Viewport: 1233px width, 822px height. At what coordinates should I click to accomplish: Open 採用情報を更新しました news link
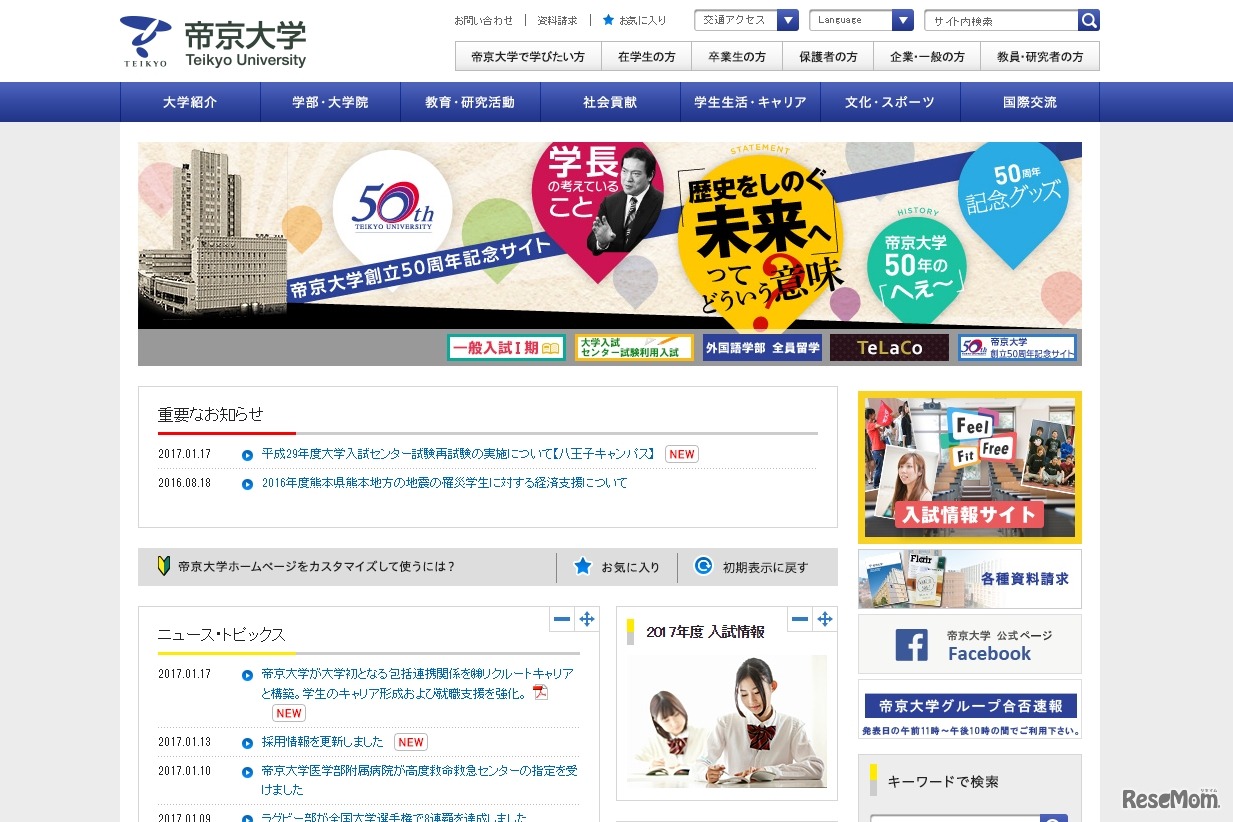322,742
